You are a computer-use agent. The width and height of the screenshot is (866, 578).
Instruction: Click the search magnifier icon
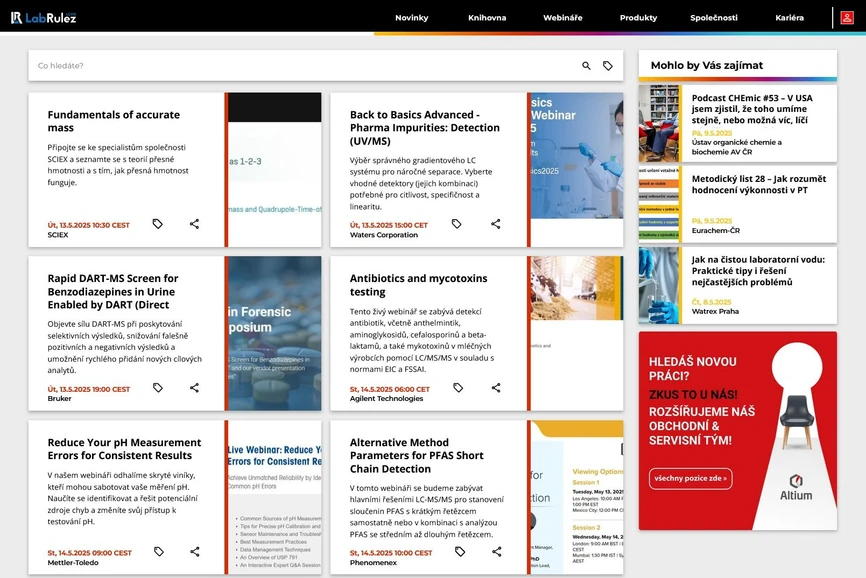tap(585, 64)
